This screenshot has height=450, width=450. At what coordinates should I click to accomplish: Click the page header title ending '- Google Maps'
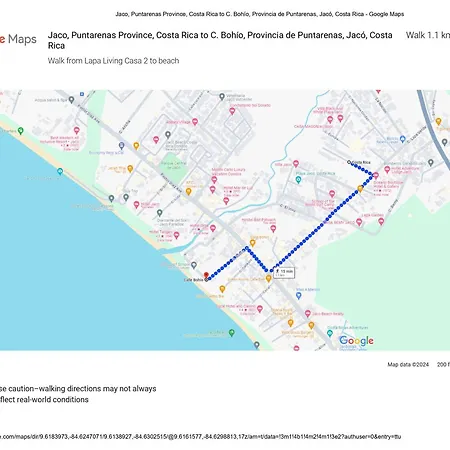coord(260,14)
